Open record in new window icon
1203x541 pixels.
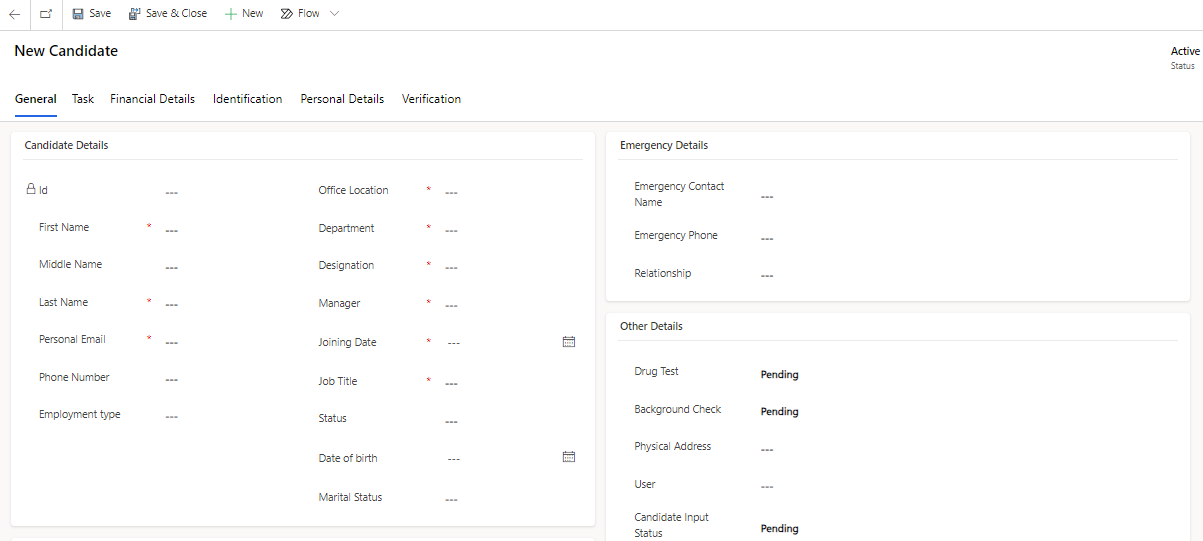point(46,14)
